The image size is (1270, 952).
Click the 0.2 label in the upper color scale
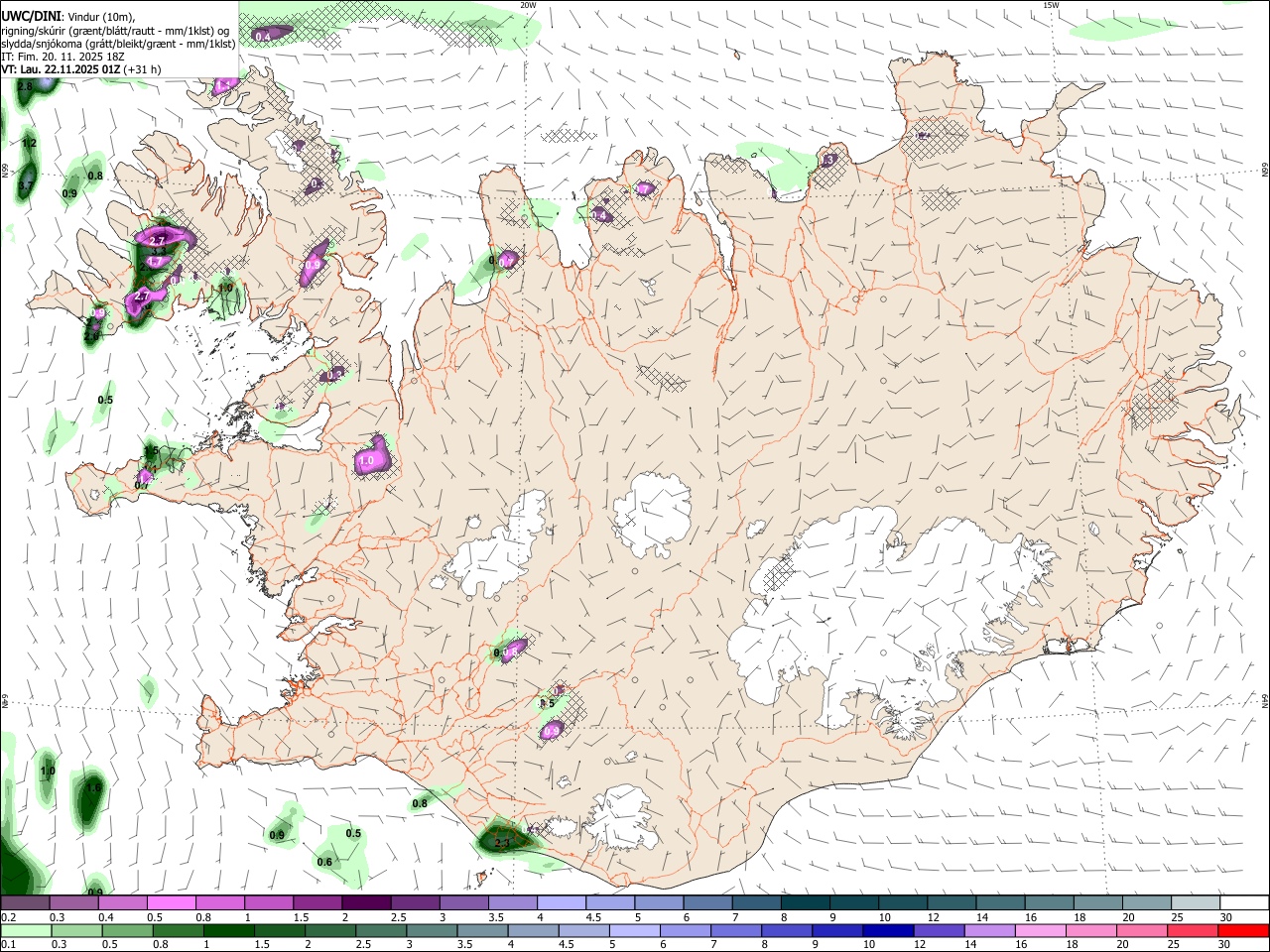click(x=9, y=917)
